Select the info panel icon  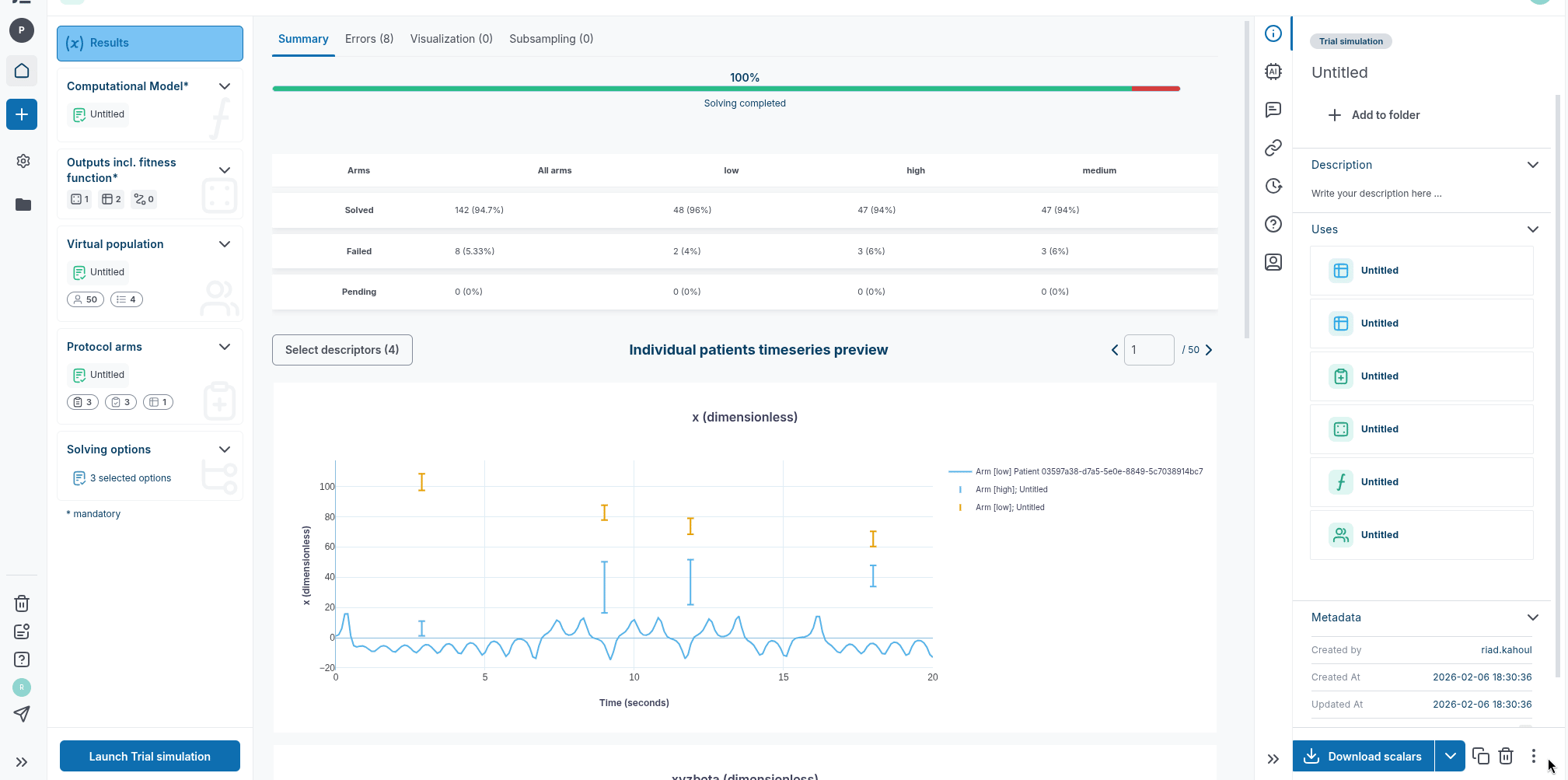[1273, 33]
